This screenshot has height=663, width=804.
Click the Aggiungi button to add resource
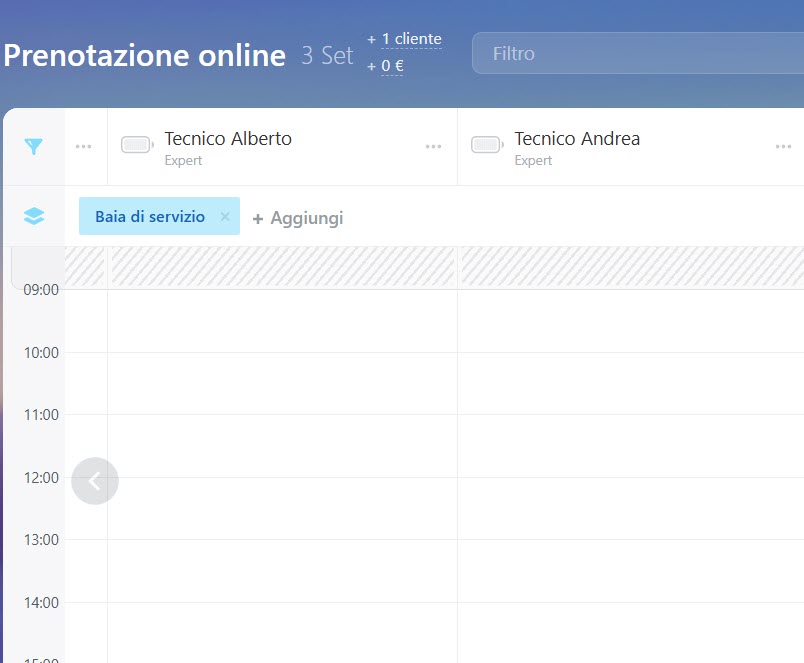[298, 218]
